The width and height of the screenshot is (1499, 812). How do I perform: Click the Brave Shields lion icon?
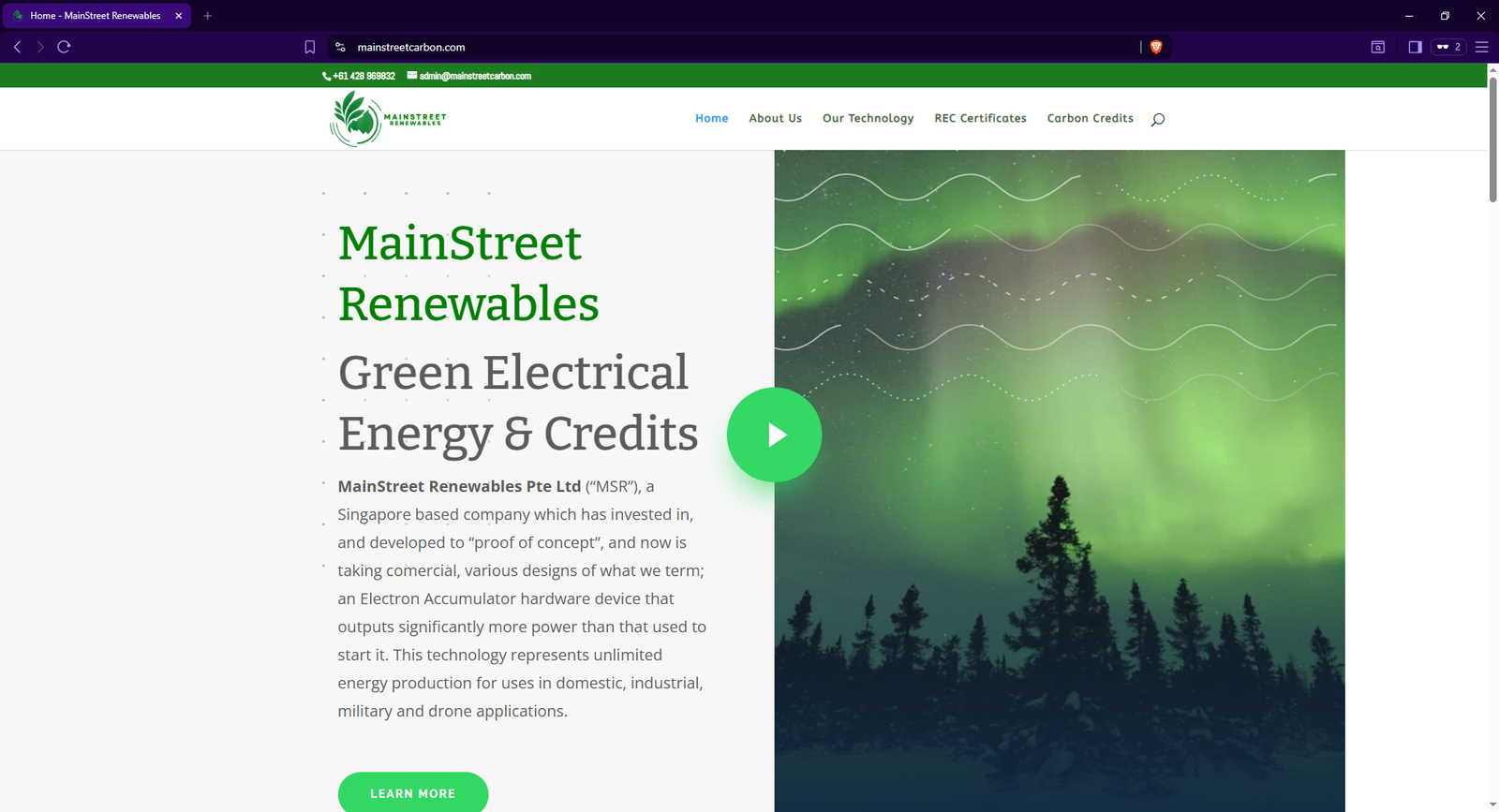1156,47
